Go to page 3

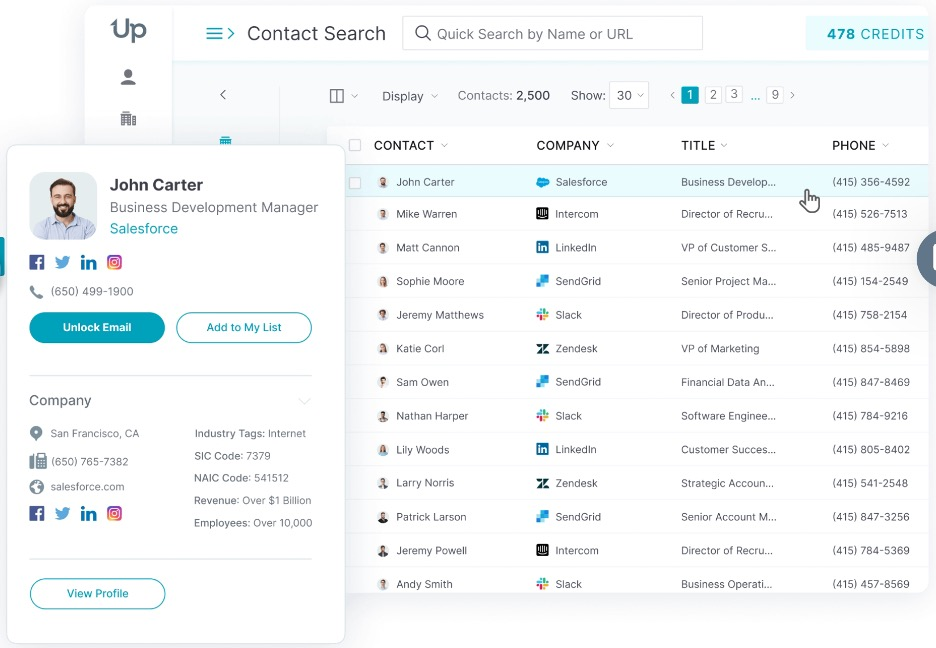(x=734, y=94)
